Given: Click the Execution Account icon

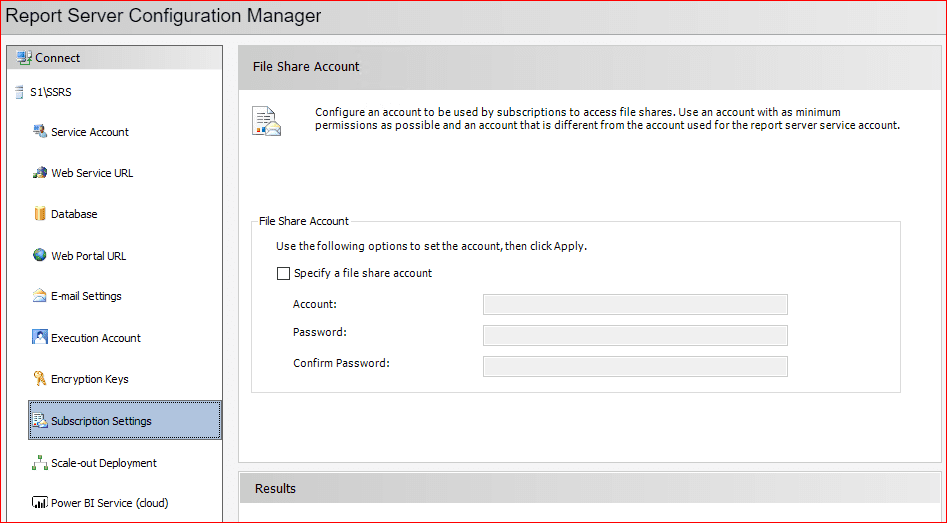Looking at the screenshot, I should pos(40,338).
